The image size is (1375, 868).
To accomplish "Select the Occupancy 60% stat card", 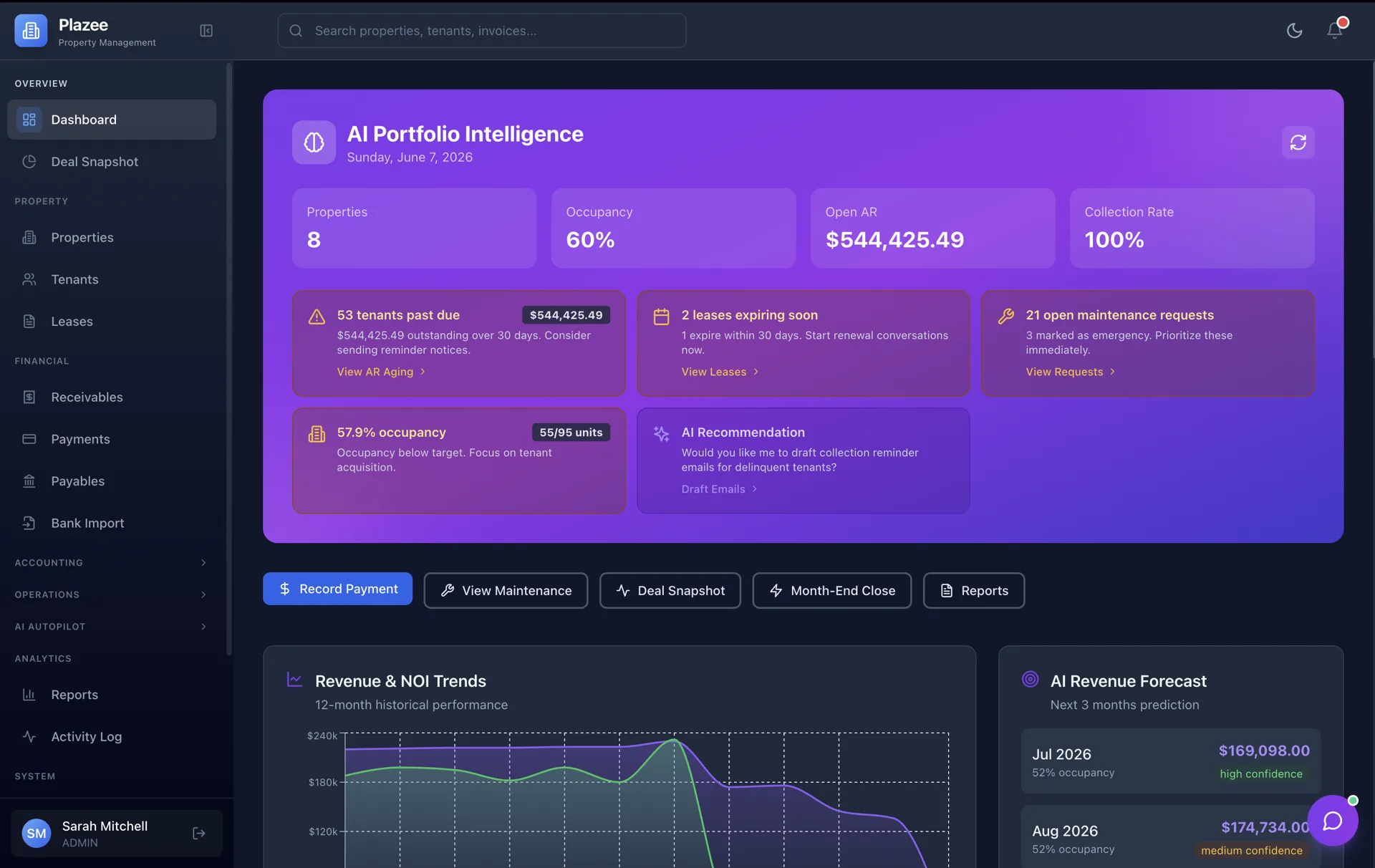I will tap(673, 228).
